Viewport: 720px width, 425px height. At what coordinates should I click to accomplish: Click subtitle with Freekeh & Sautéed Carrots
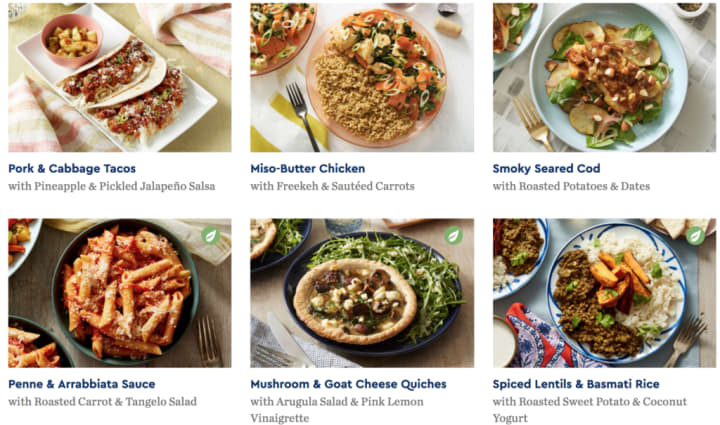point(332,186)
